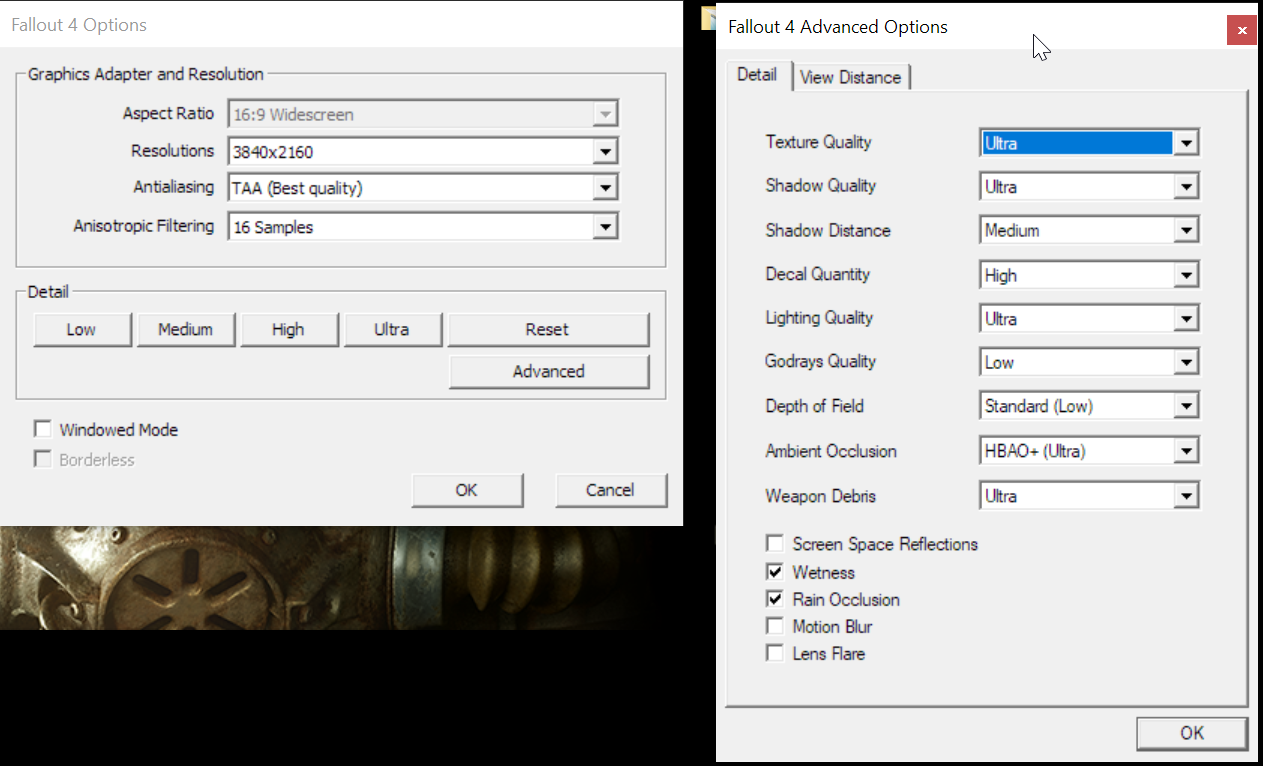Uncheck the Rain Occlusion checkbox
Screen dimensions: 1263x766
[x=774, y=599]
